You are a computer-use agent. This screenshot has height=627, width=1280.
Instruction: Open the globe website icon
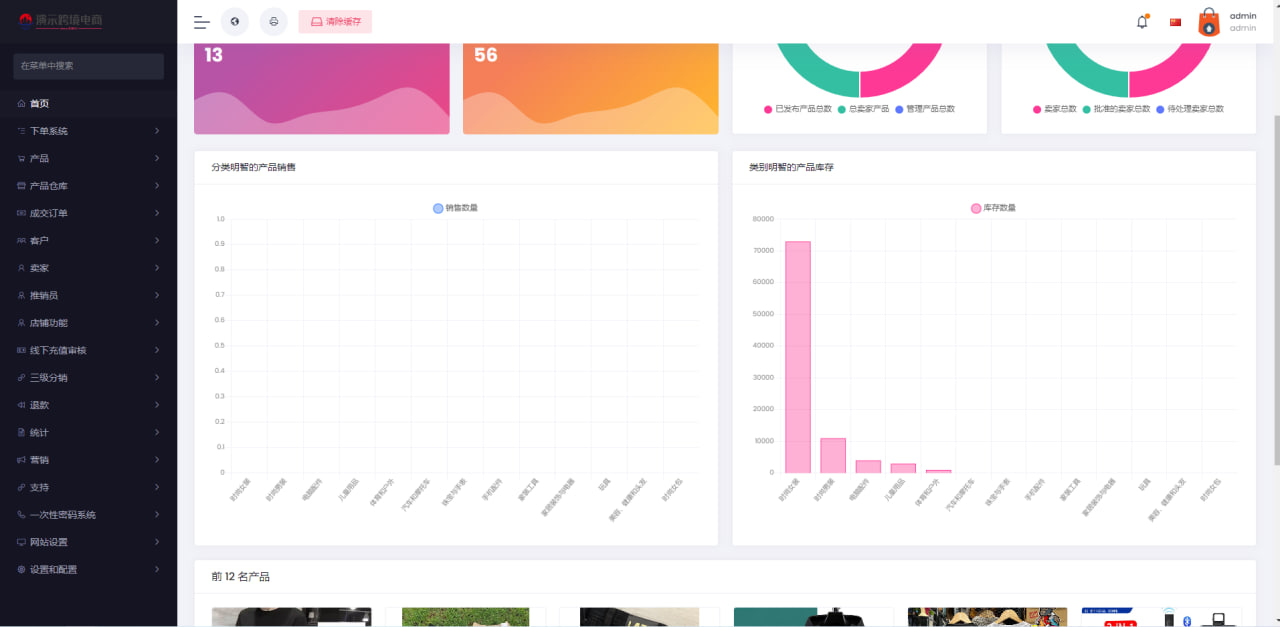click(x=234, y=22)
